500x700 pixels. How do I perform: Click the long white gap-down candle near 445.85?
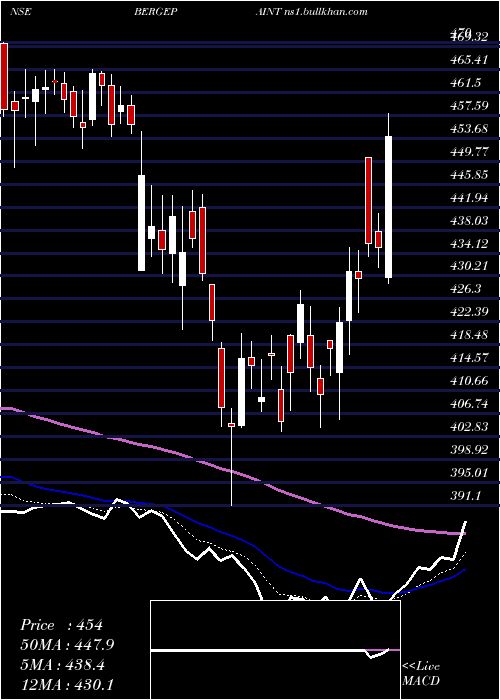click(x=141, y=223)
